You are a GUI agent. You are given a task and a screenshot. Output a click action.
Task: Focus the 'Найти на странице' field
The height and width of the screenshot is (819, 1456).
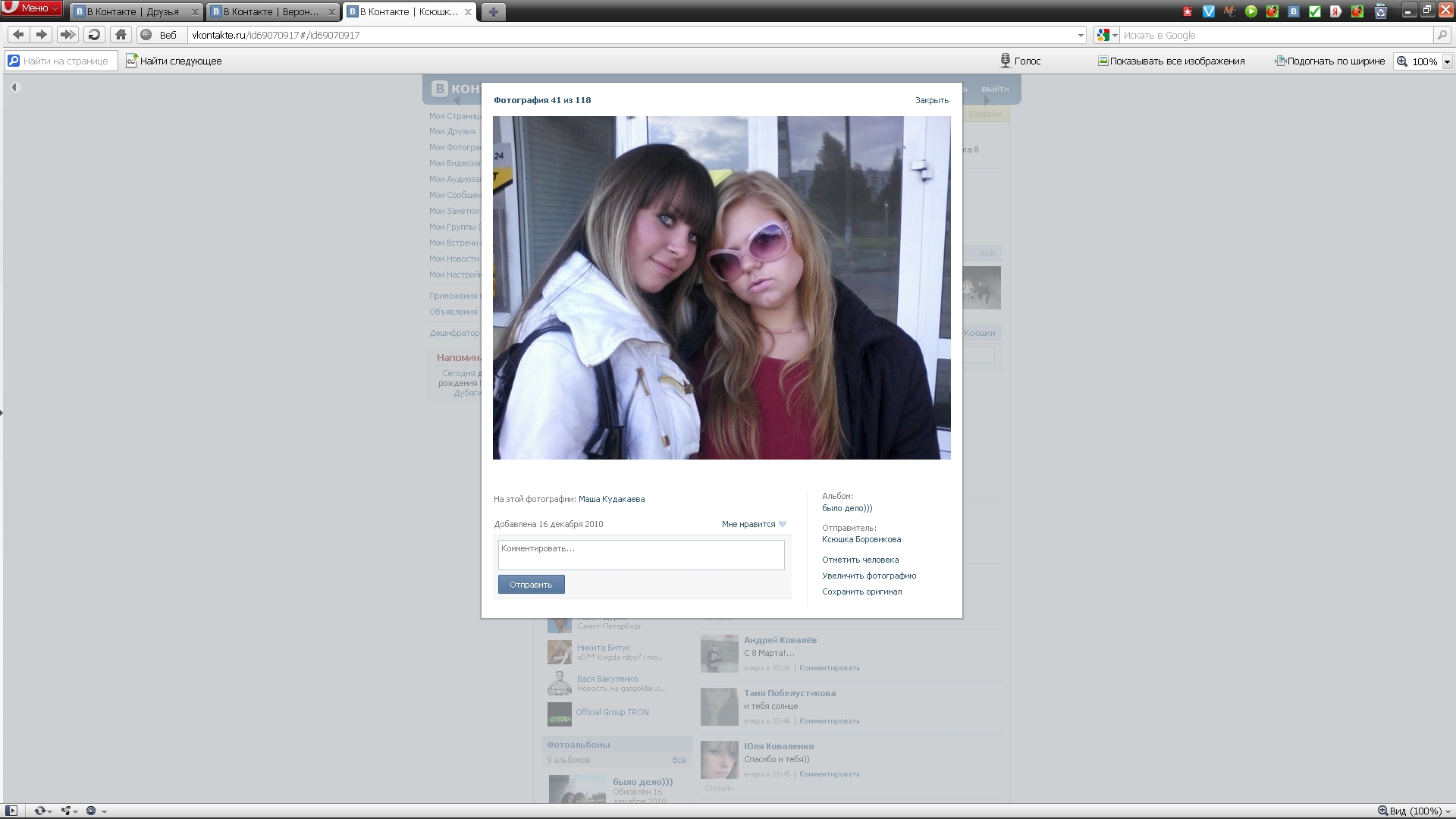(62, 61)
